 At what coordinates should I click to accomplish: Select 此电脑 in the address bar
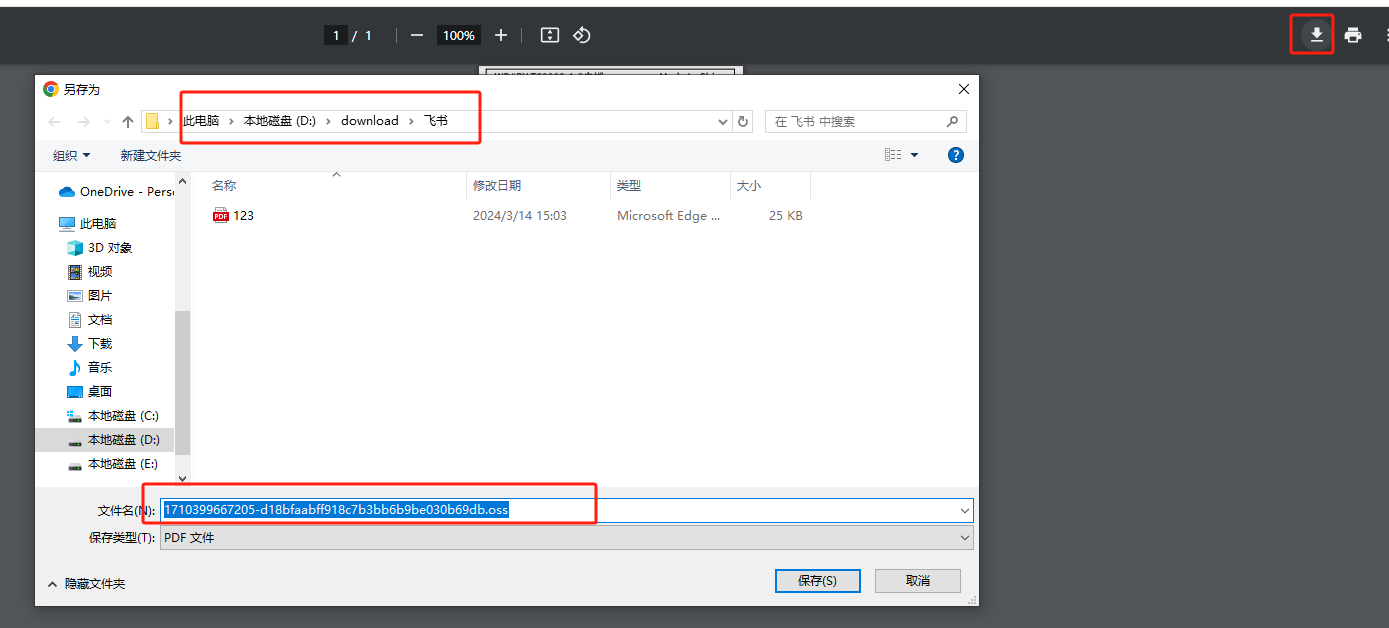pos(201,121)
